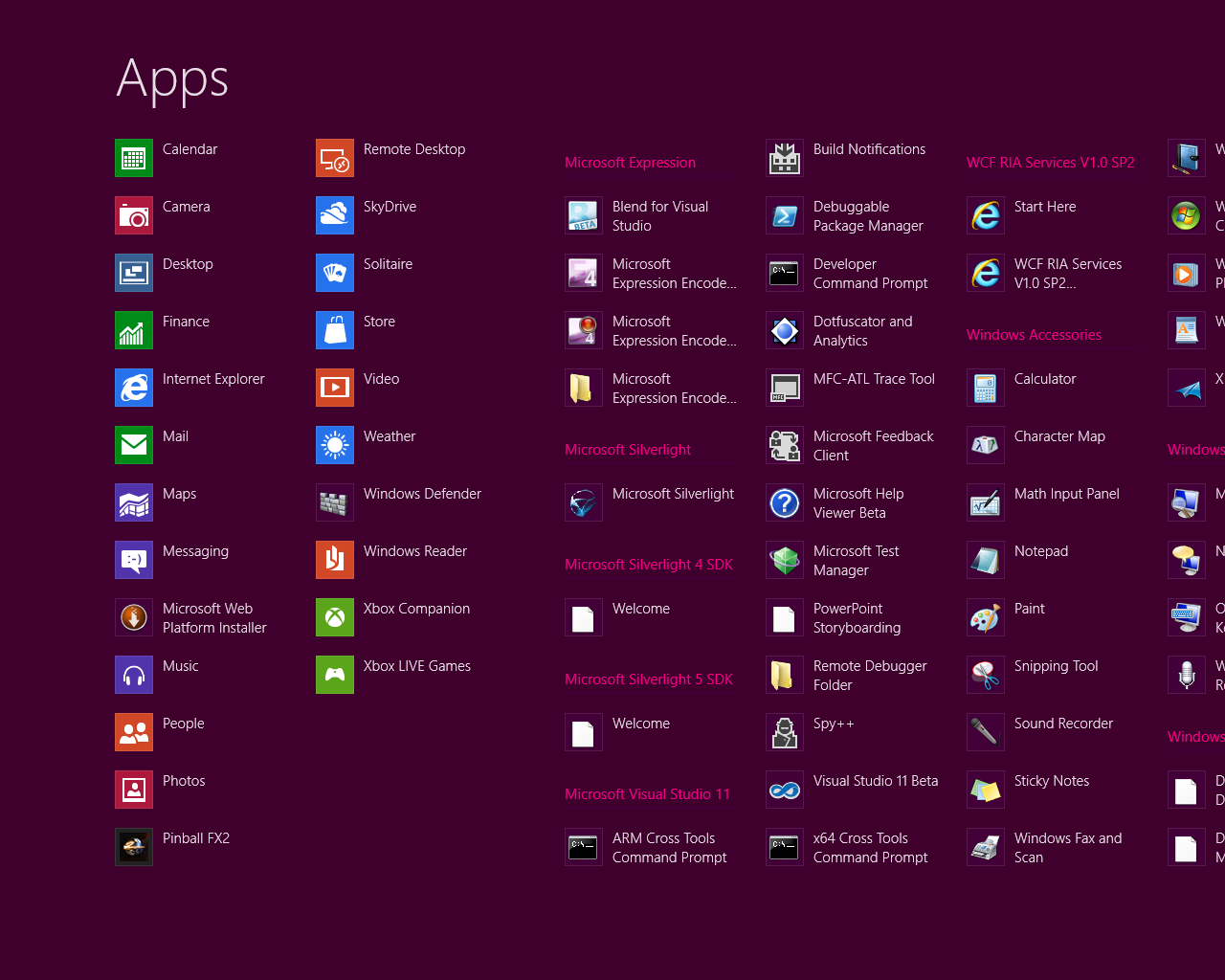1225x980 pixels.
Task: Launch Xbox LIVE Games icon
Action: click(335, 675)
